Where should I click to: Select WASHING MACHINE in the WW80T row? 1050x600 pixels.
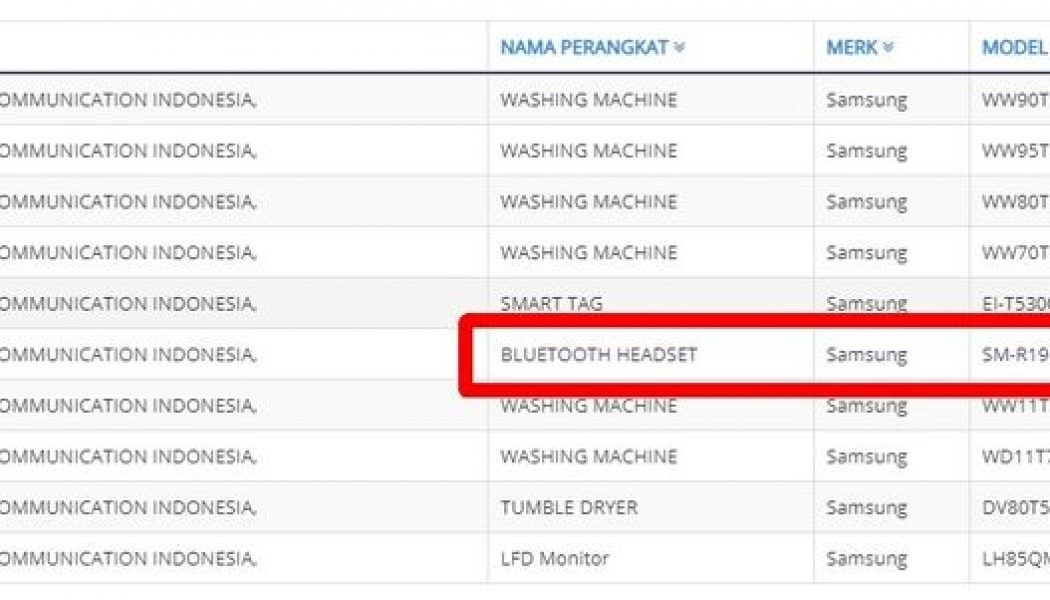pyautogui.click(x=588, y=202)
